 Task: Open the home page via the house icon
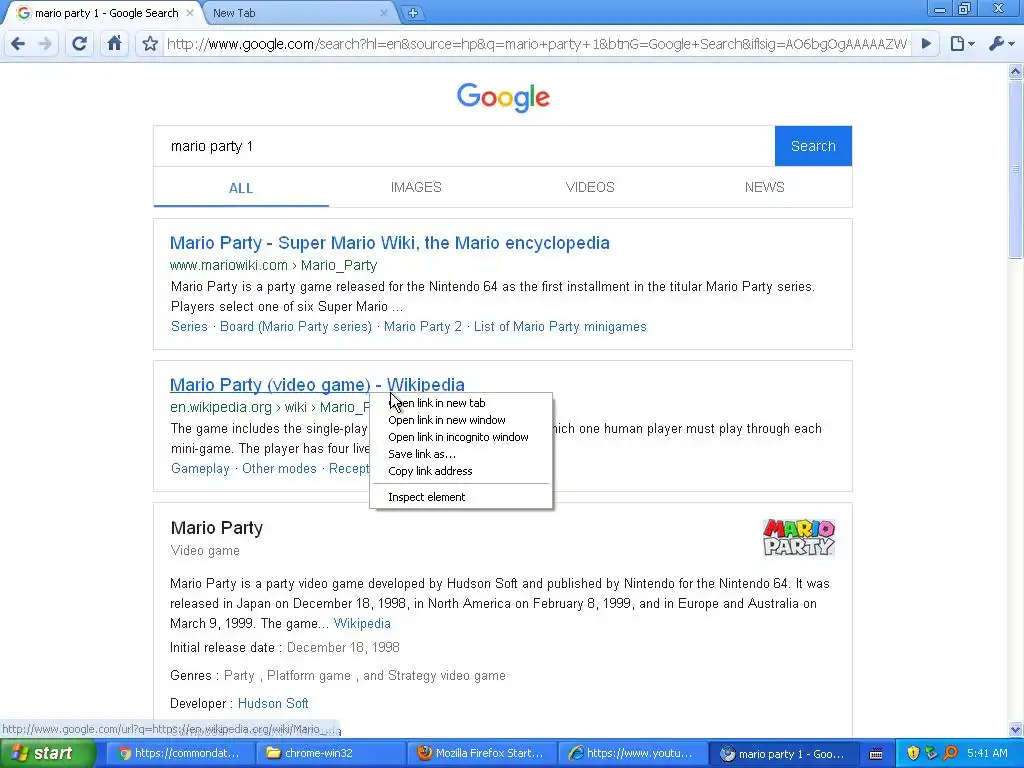(114, 44)
